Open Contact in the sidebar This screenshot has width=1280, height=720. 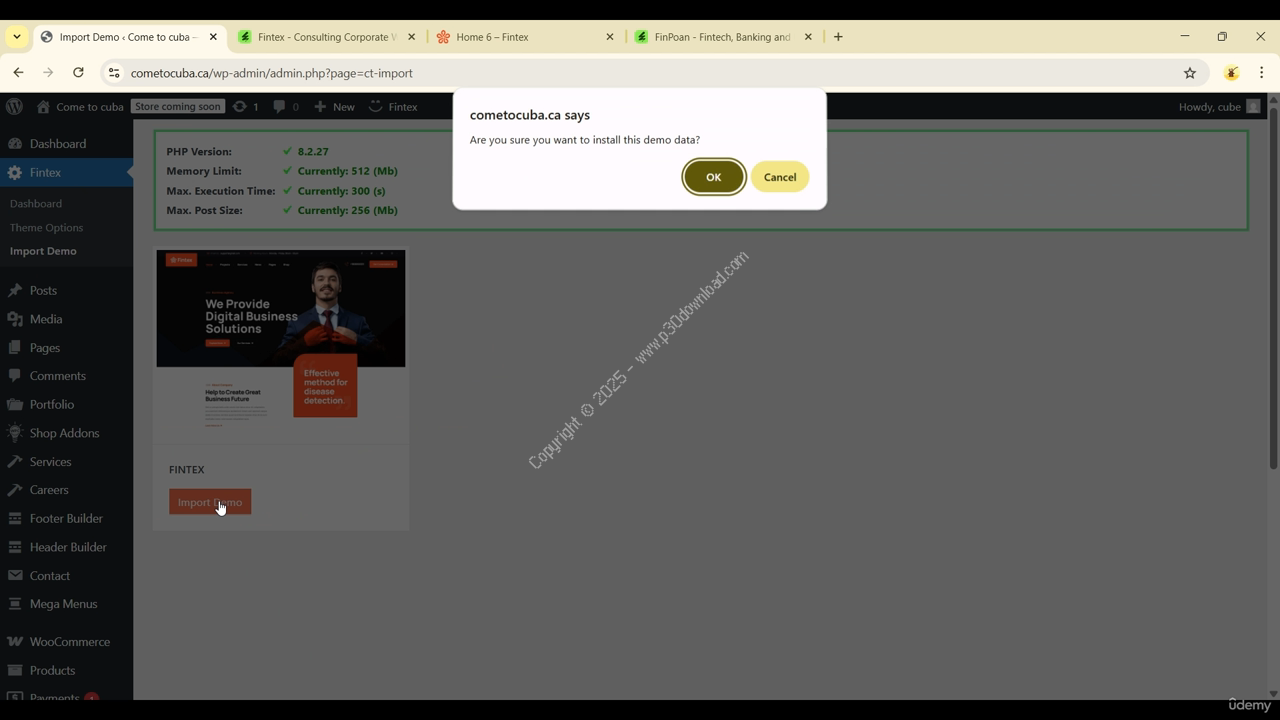coord(66,575)
